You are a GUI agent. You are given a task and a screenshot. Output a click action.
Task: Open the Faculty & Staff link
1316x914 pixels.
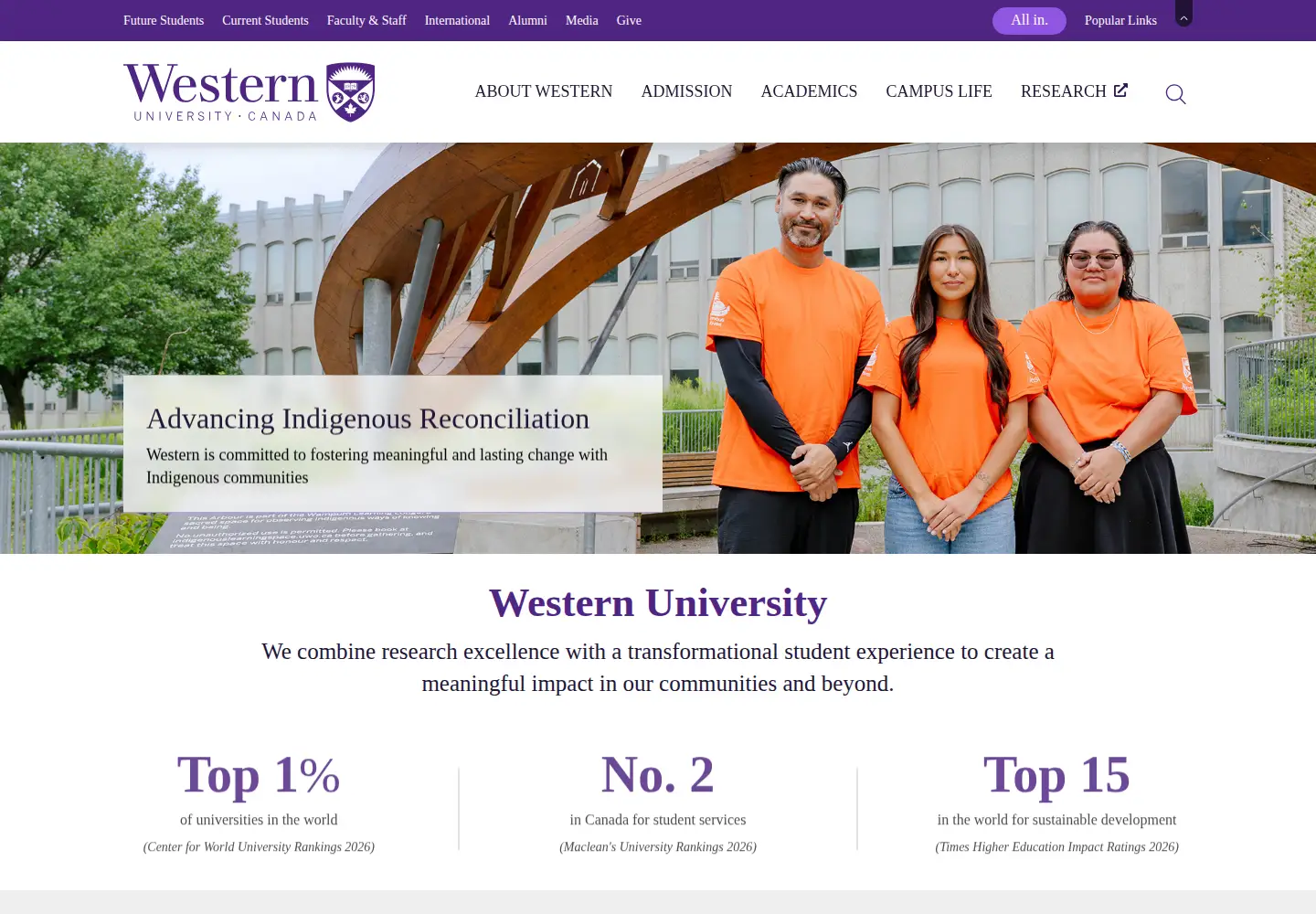pos(366,20)
